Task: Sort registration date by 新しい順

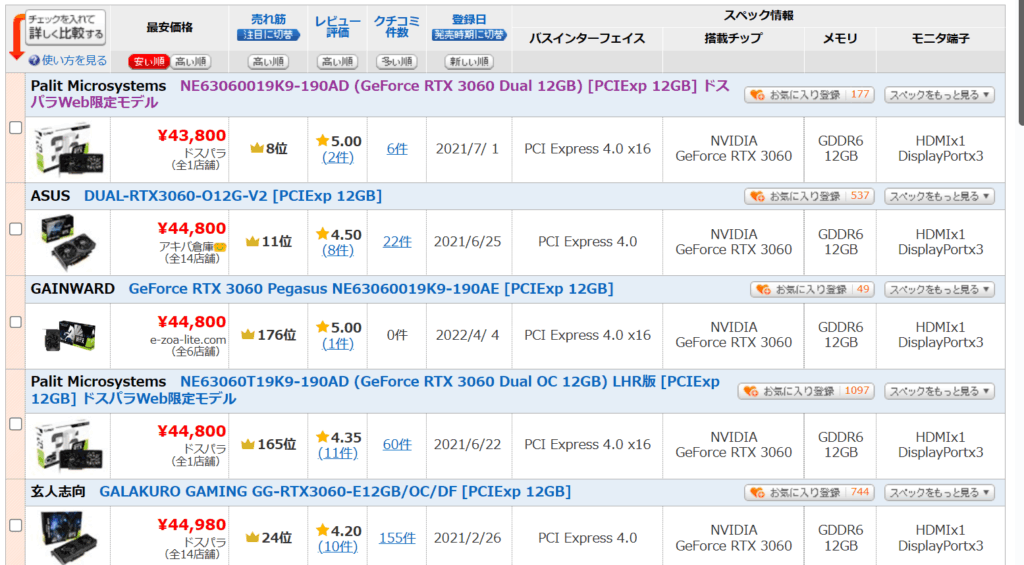Action: [468, 61]
